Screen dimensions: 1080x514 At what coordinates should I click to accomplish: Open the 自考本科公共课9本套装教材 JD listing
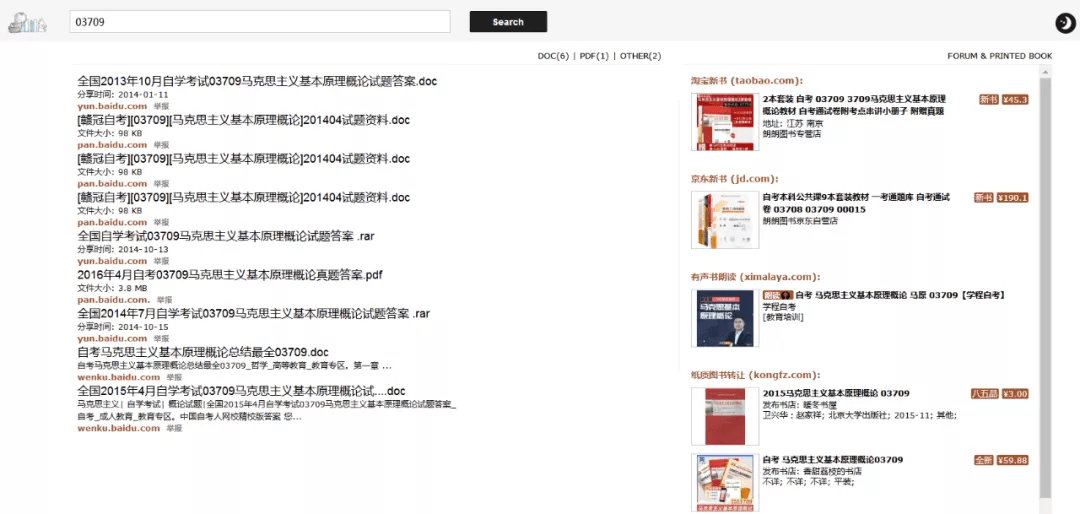856,203
